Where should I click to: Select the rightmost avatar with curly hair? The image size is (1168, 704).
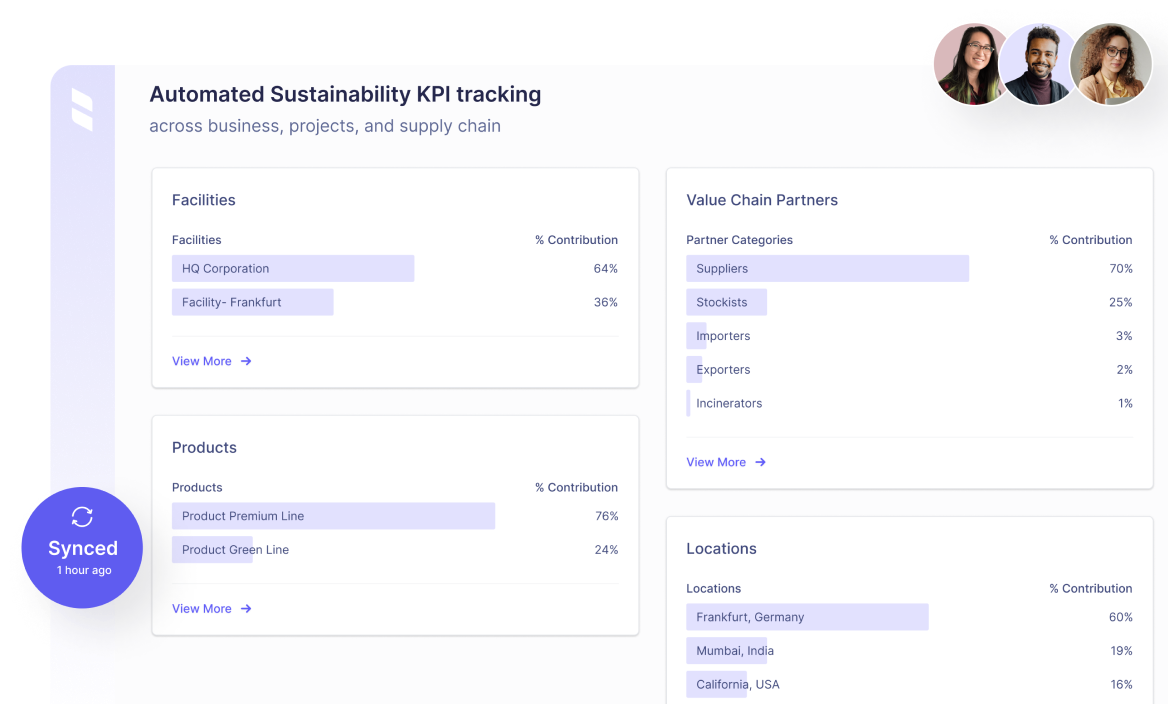1111,64
